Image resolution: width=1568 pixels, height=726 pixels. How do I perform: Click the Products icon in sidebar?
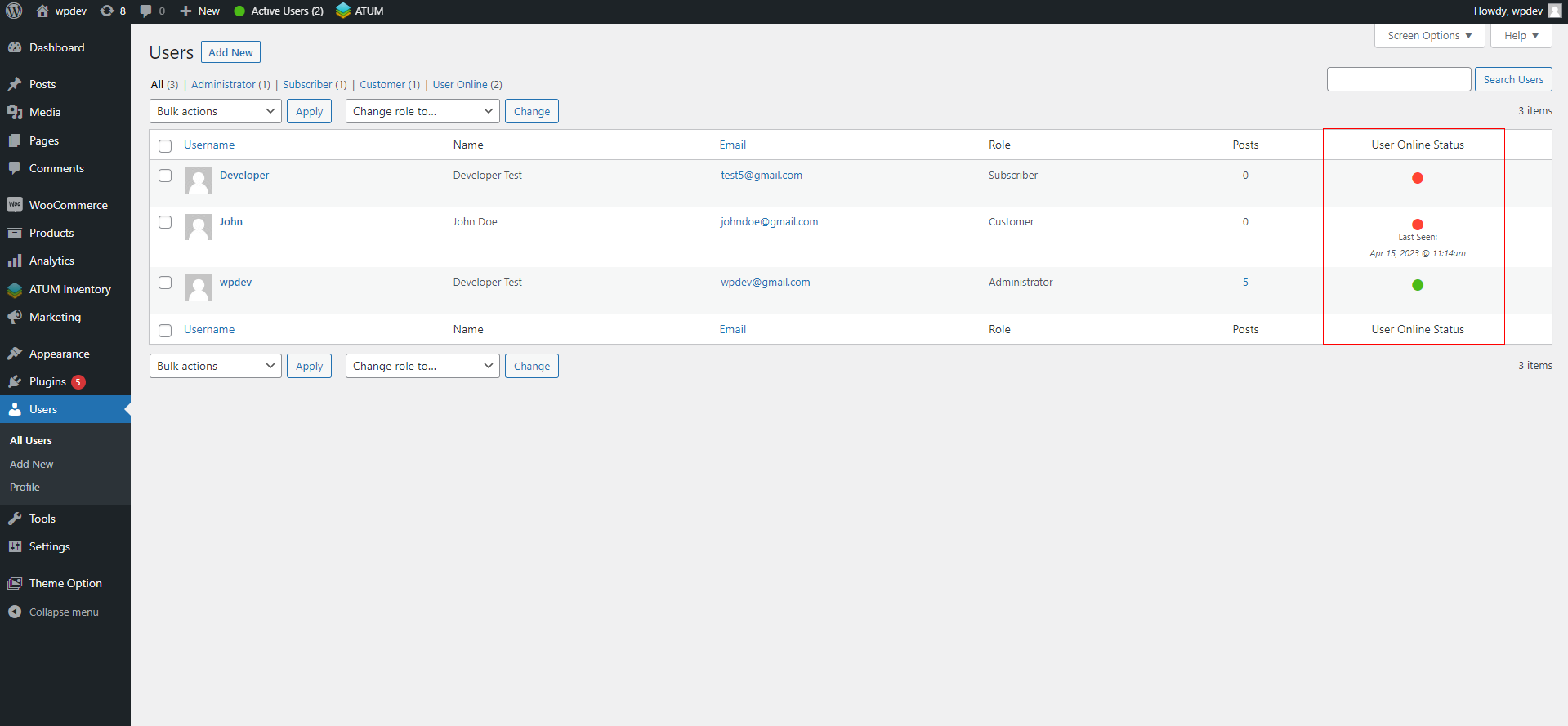(x=15, y=233)
